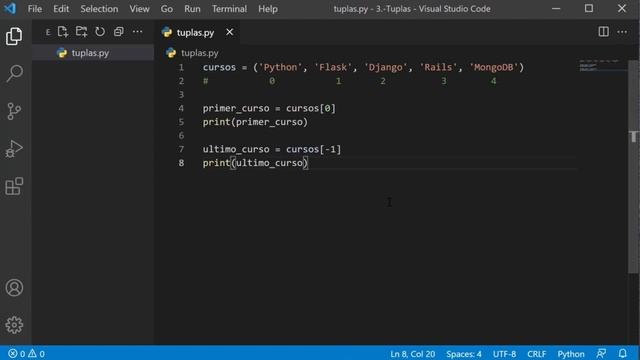Open the File menu
Image resolution: width=640 pixels, height=360 pixels.
35,9
